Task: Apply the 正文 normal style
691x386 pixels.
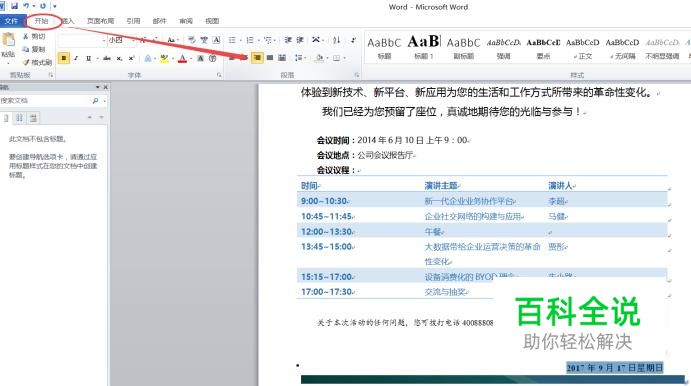Action: [583, 48]
